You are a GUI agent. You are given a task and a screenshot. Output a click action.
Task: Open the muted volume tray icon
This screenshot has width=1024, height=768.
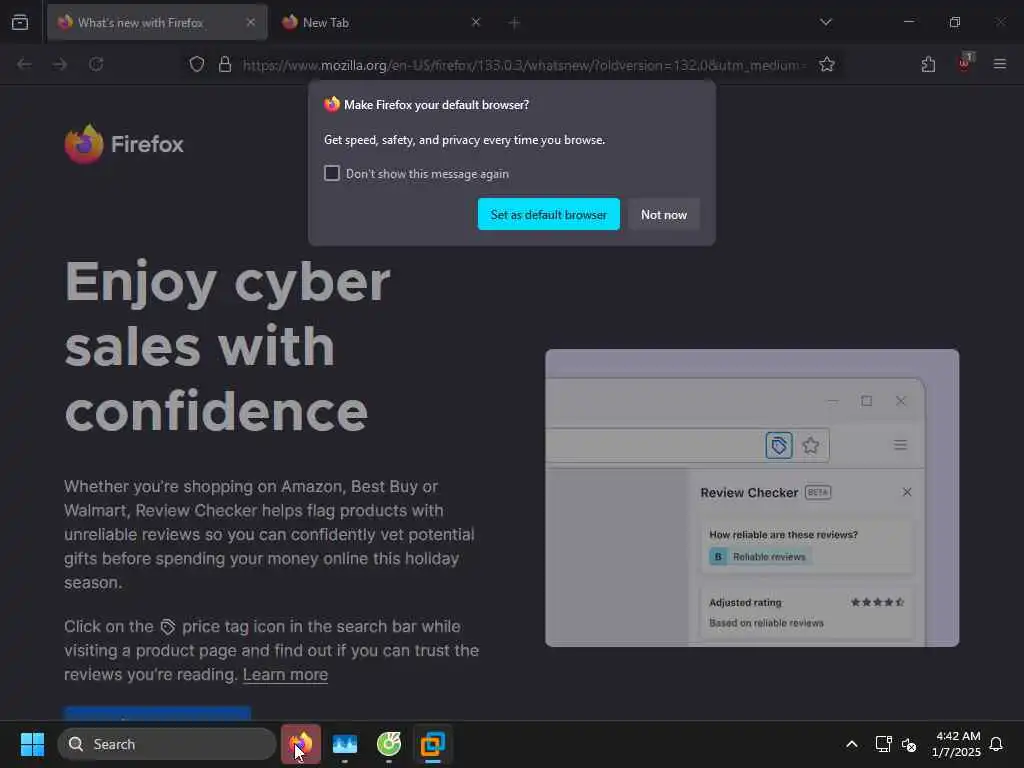[908, 744]
